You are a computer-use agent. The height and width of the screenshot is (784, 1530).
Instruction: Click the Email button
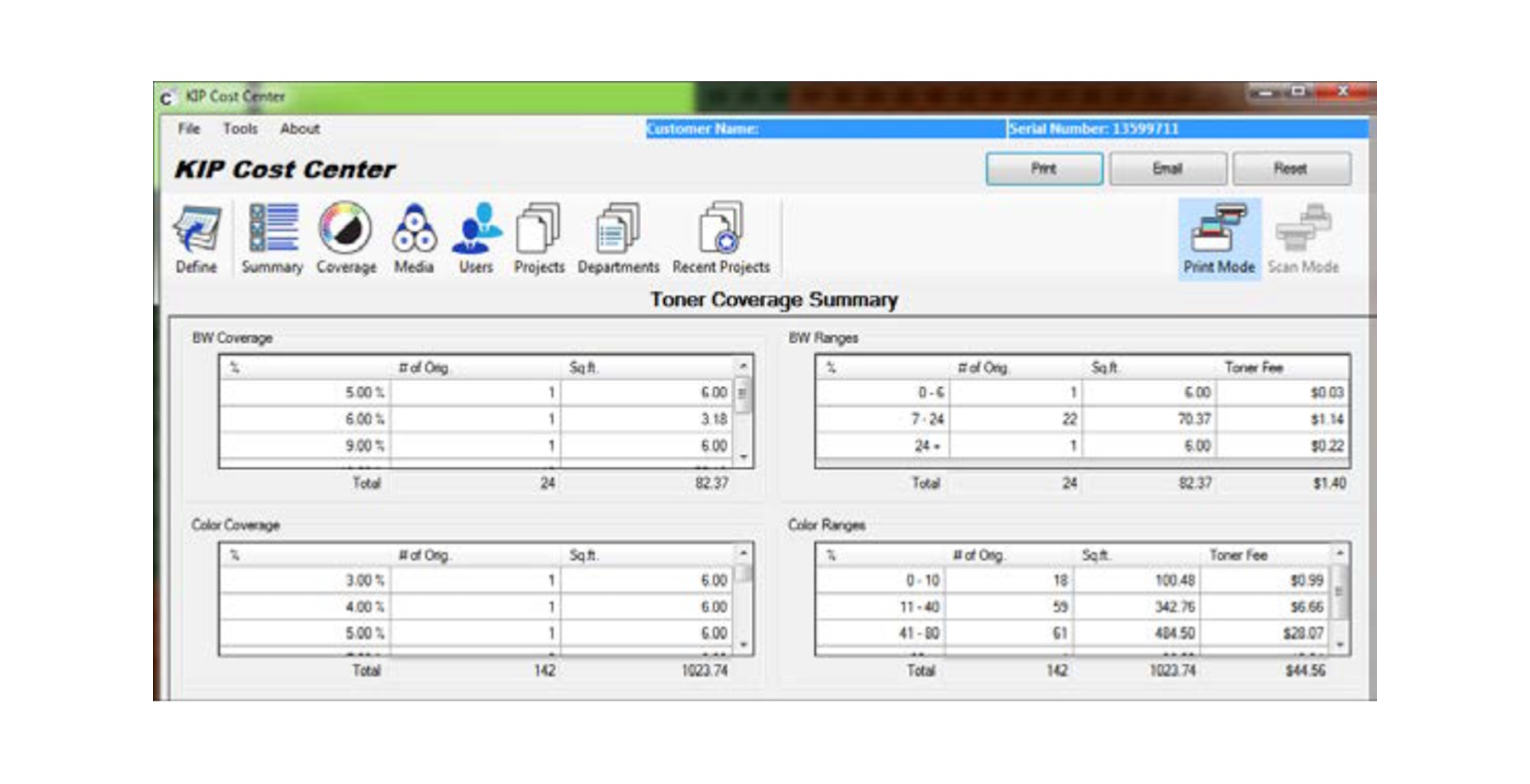coord(1168,168)
